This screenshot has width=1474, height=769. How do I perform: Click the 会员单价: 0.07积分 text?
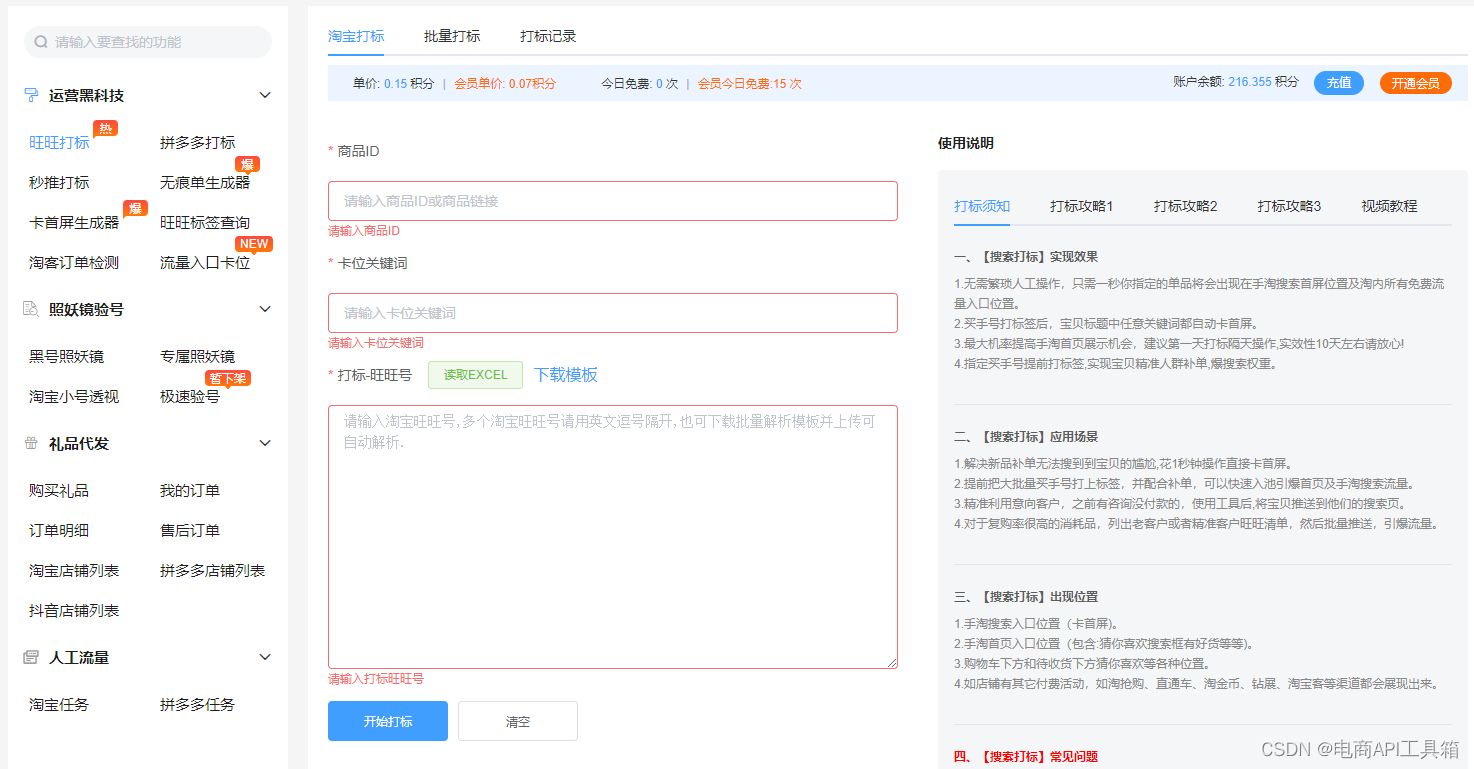coord(505,84)
